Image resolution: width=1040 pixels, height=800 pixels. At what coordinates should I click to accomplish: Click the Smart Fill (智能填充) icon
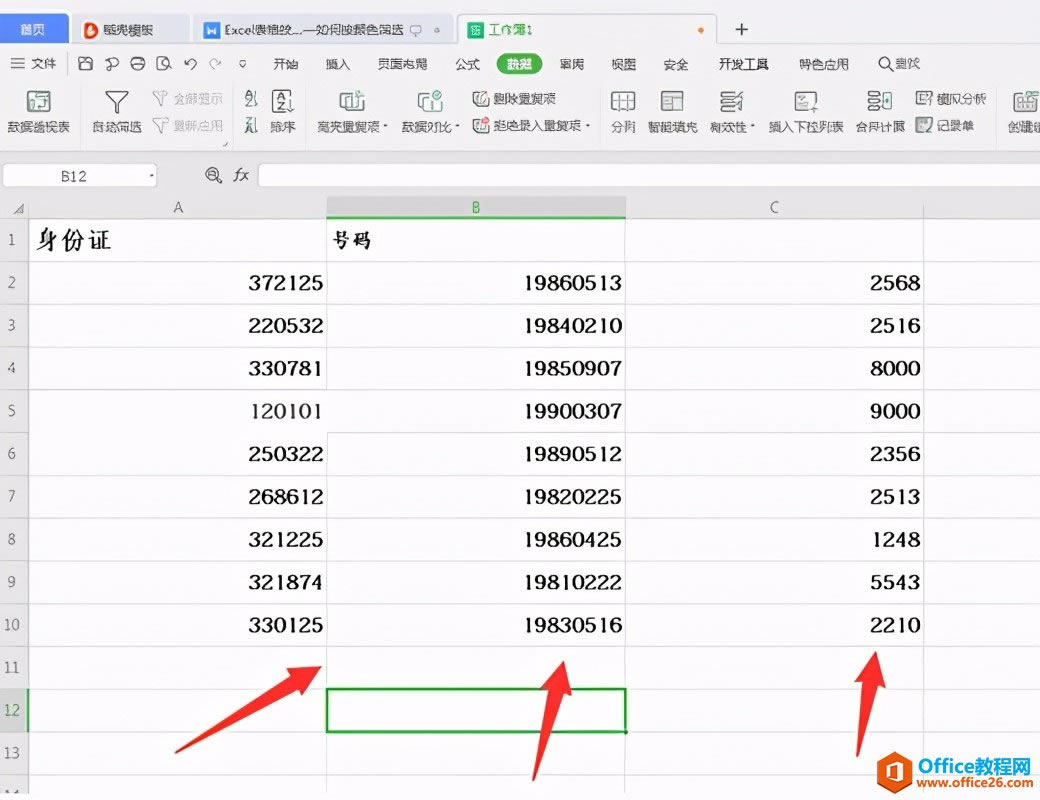pos(672,101)
